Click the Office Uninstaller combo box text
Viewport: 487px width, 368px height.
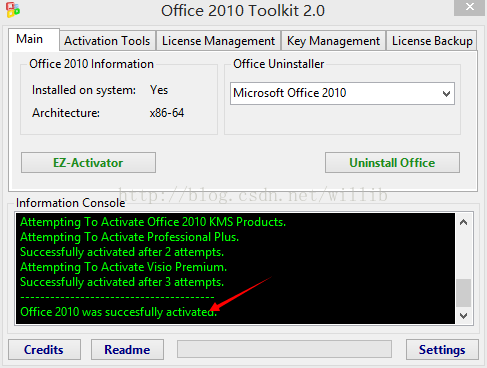pyautogui.click(x=290, y=93)
